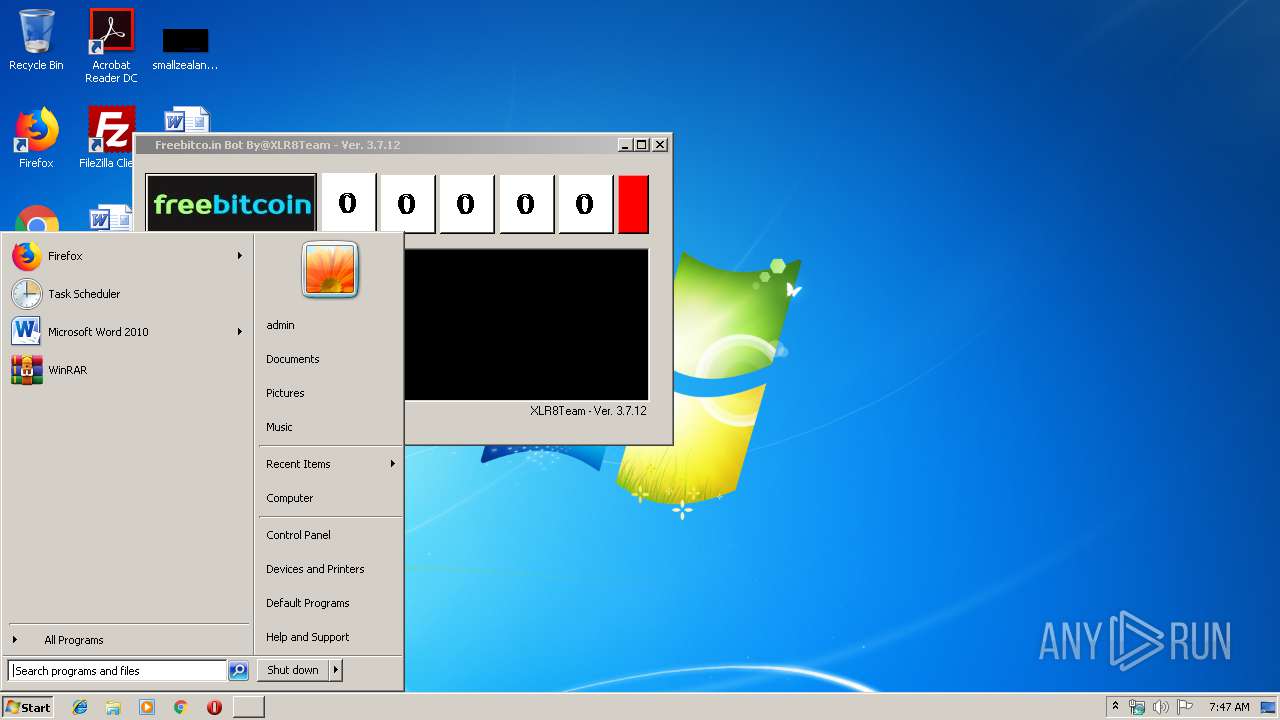Open Opera browser from taskbar
The width and height of the screenshot is (1280, 720).
[x=214, y=707]
